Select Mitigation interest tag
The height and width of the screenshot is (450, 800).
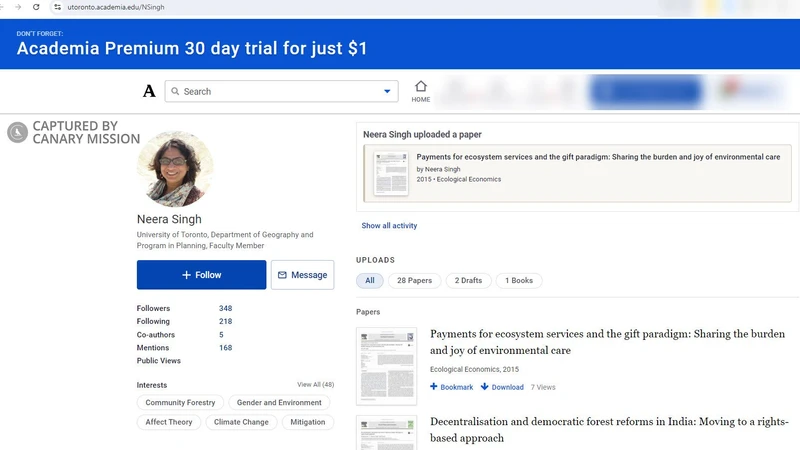[308, 422]
